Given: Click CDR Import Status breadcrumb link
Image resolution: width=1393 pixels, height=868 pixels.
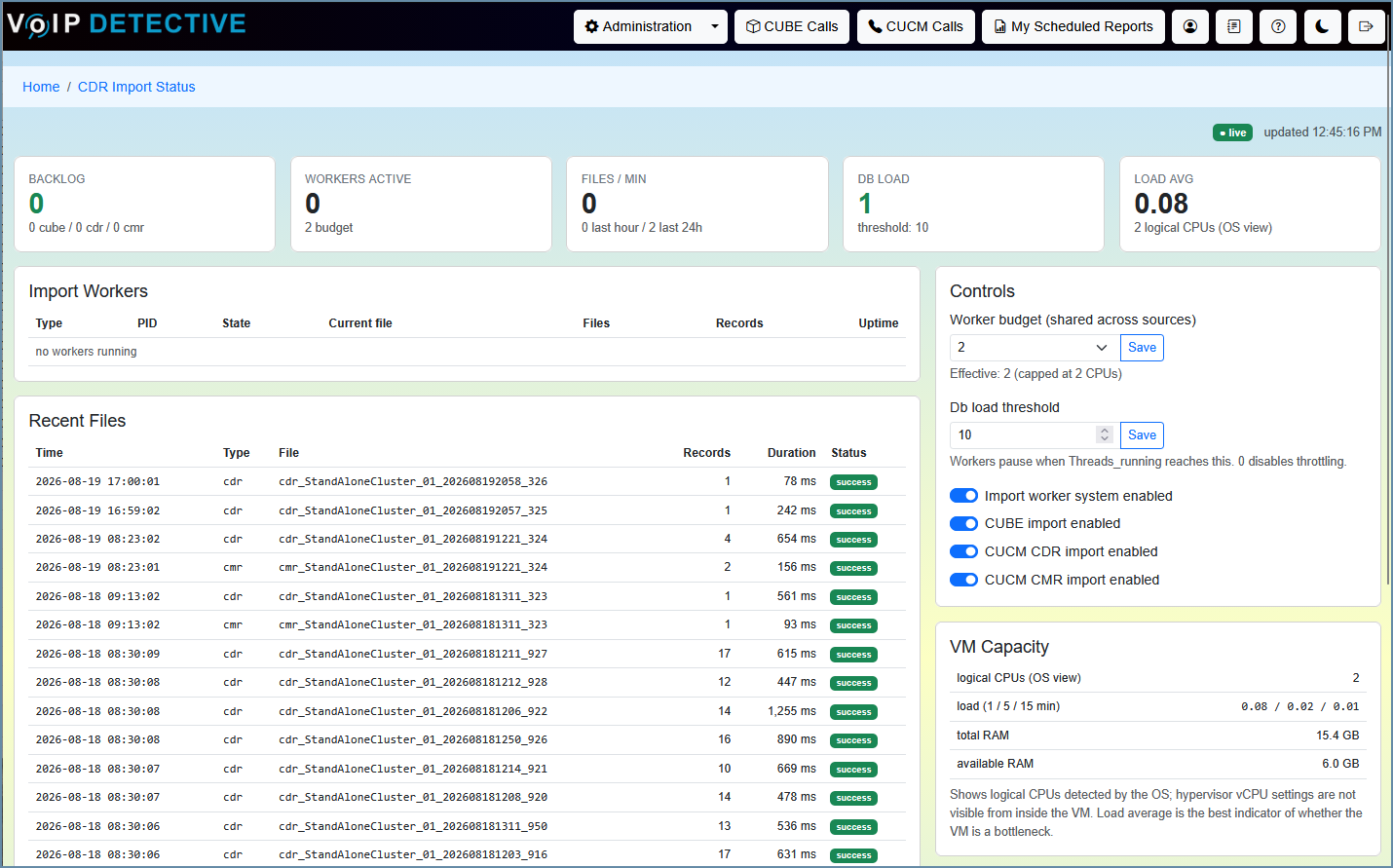Looking at the screenshot, I should coord(136,87).
